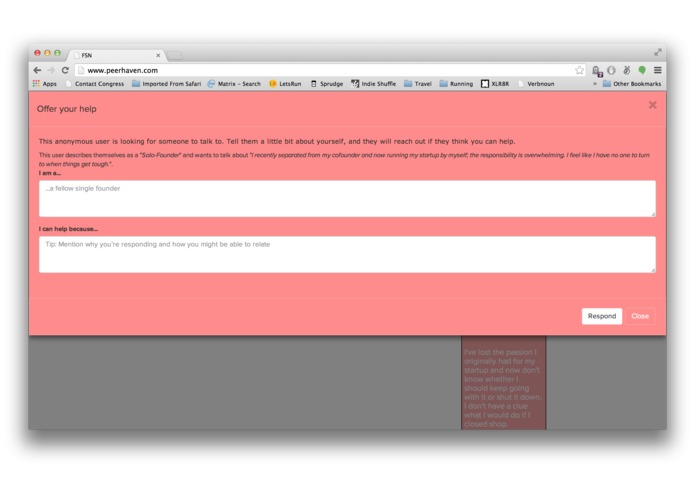Enter fullscreen with the expand arrows icon
The height and width of the screenshot is (494, 695).
(658, 52)
